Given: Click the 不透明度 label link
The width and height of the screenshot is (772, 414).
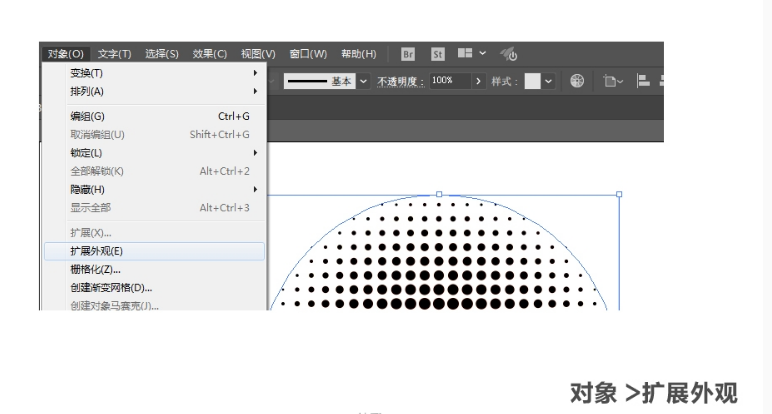Looking at the screenshot, I should point(400,81).
